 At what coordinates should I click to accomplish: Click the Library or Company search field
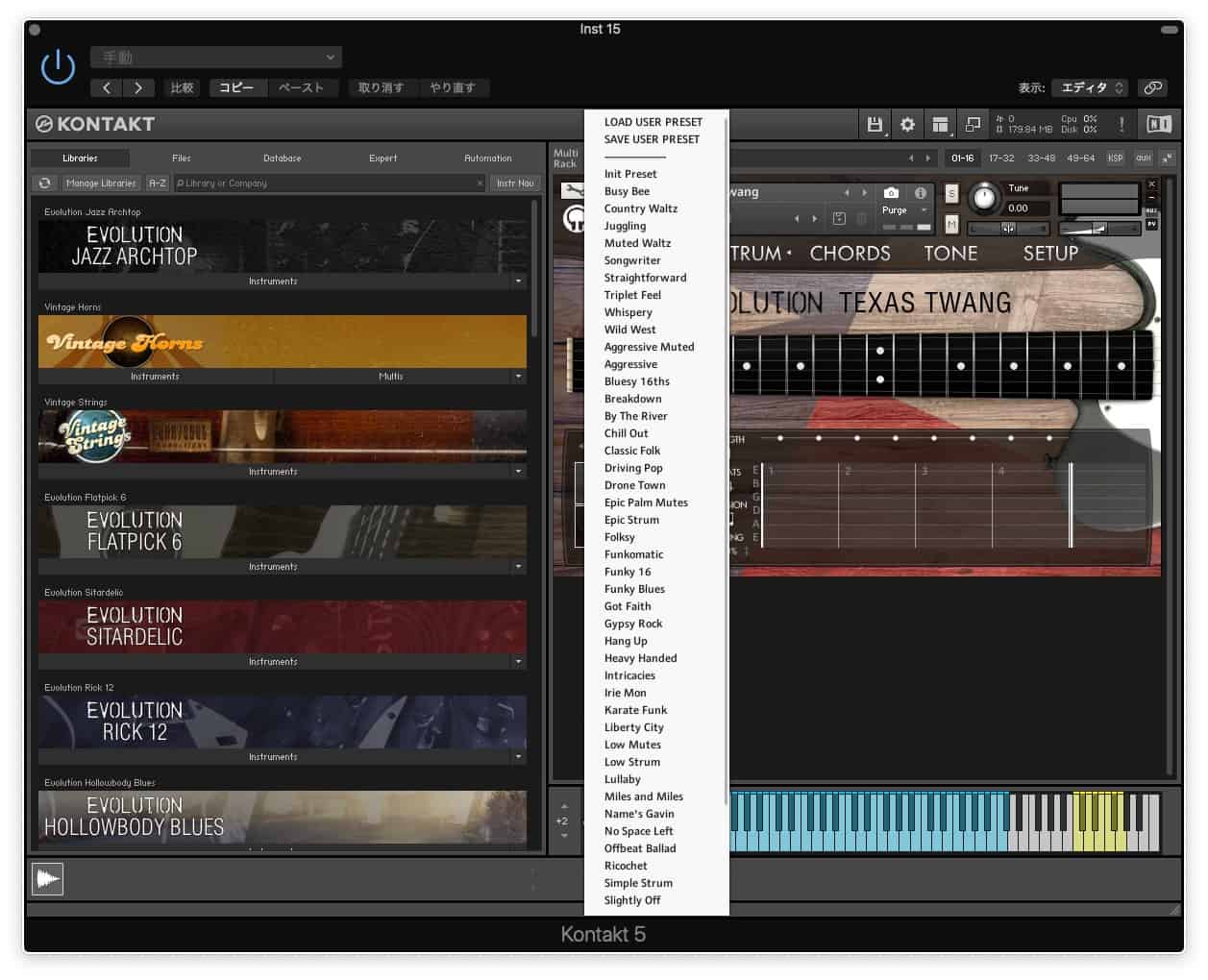[330, 183]
